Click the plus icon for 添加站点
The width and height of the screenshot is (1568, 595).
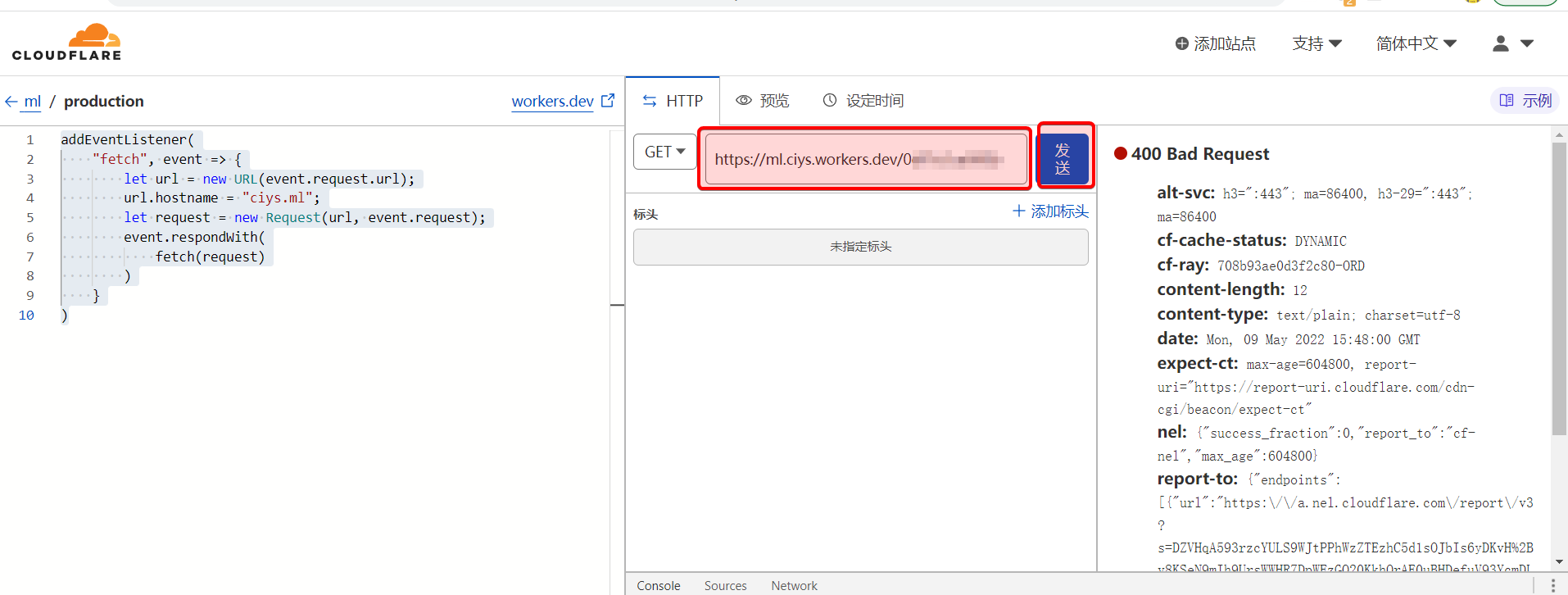(x=1181, y=43)
